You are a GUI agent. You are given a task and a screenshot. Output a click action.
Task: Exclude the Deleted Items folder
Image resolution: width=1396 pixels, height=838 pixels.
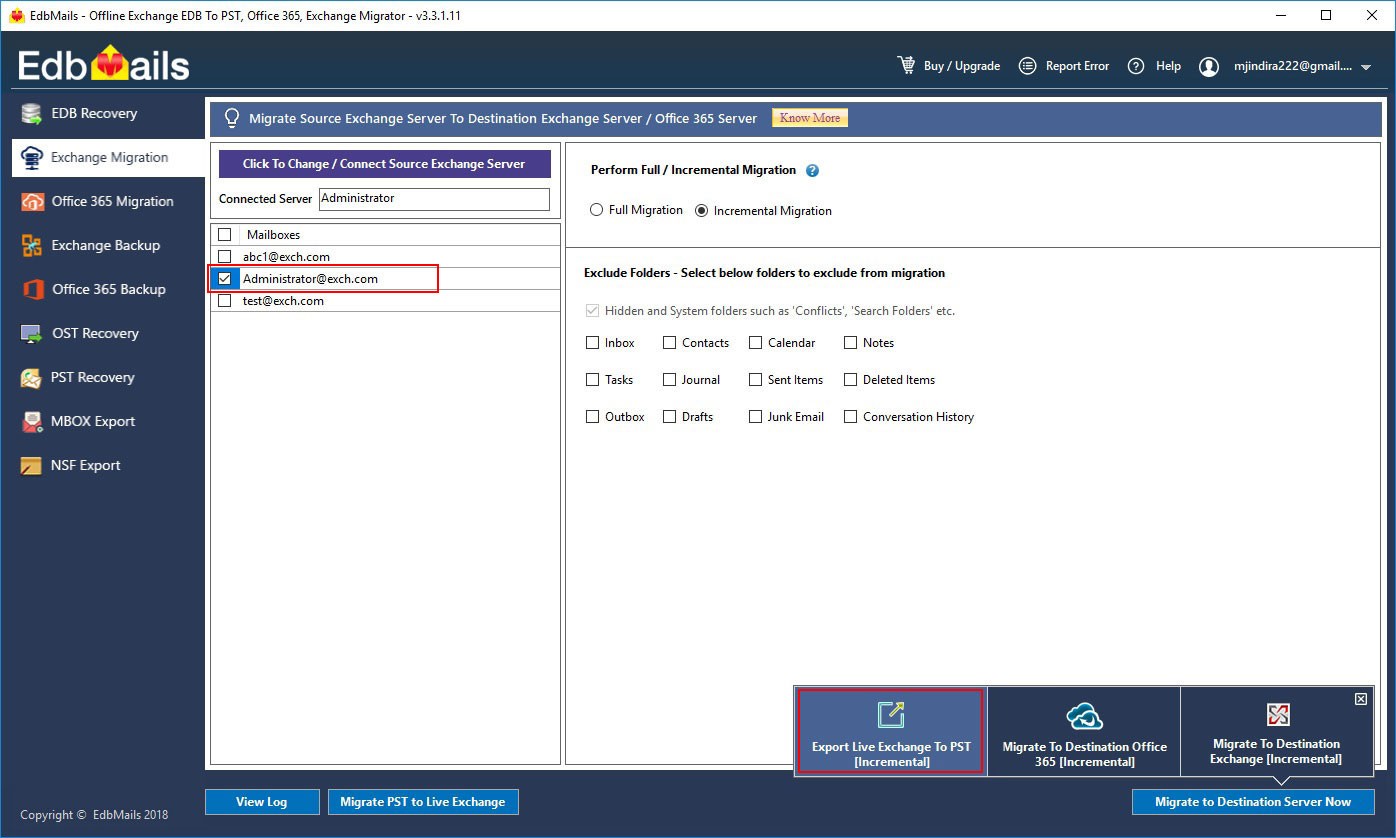coord(851,380)
